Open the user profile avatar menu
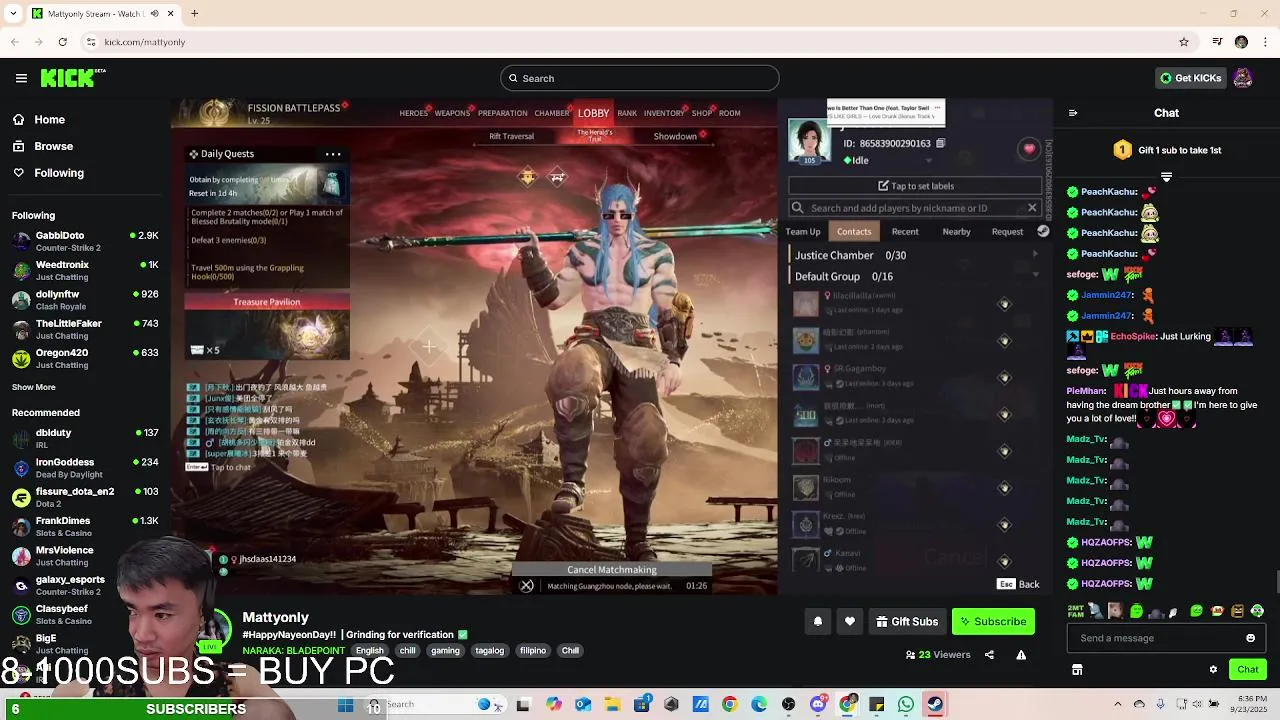 (x=1243, y=78)
